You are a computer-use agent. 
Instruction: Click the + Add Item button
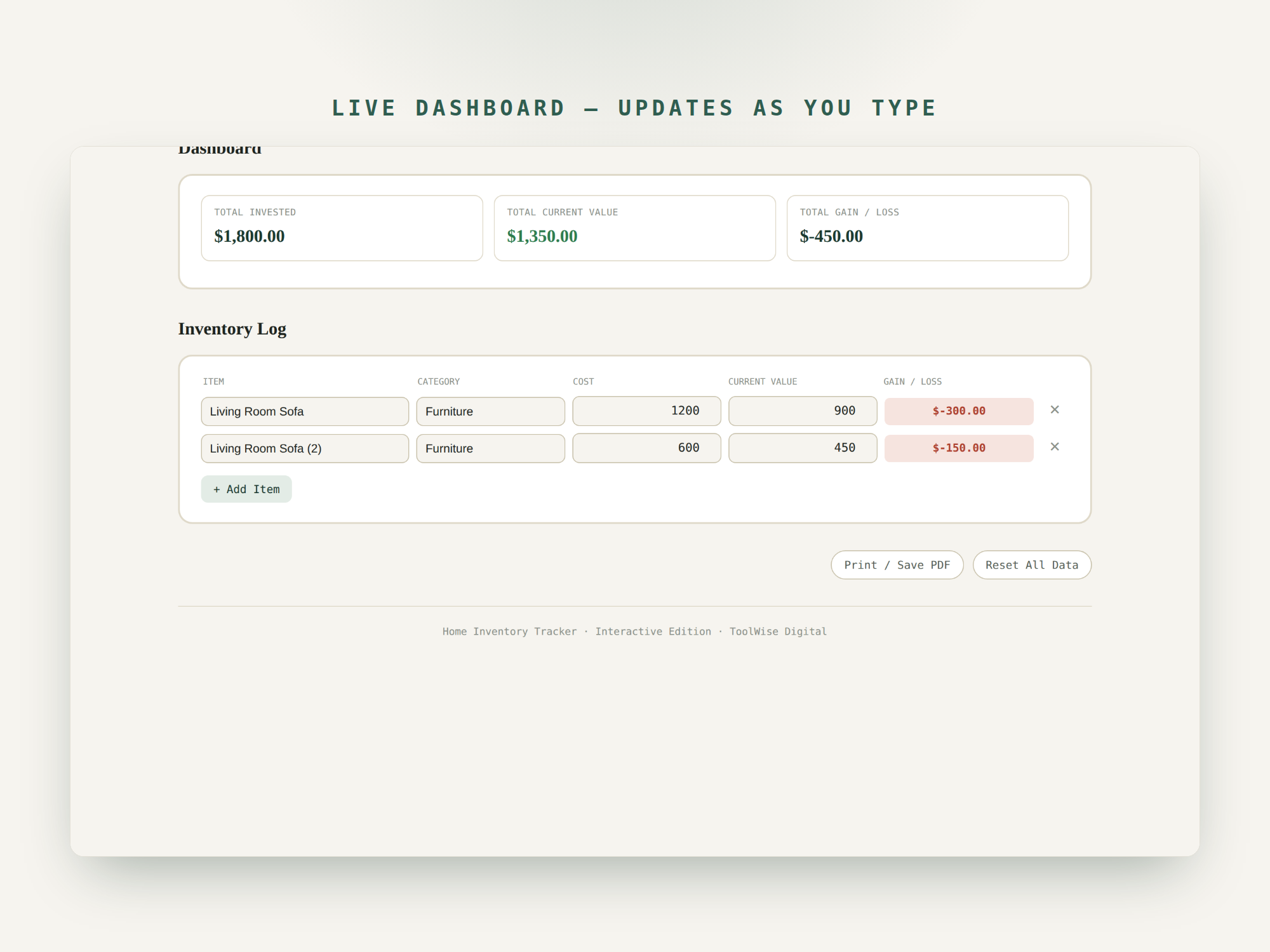coord(246,489)
